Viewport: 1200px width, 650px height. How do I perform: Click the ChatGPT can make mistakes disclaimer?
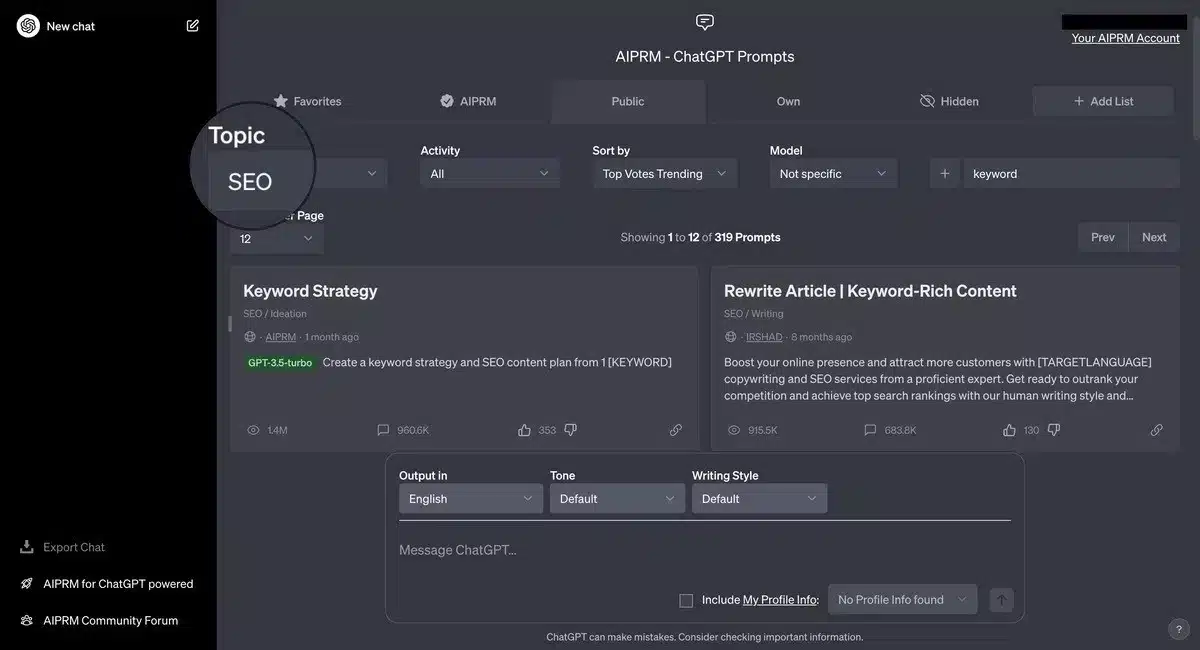704,637
